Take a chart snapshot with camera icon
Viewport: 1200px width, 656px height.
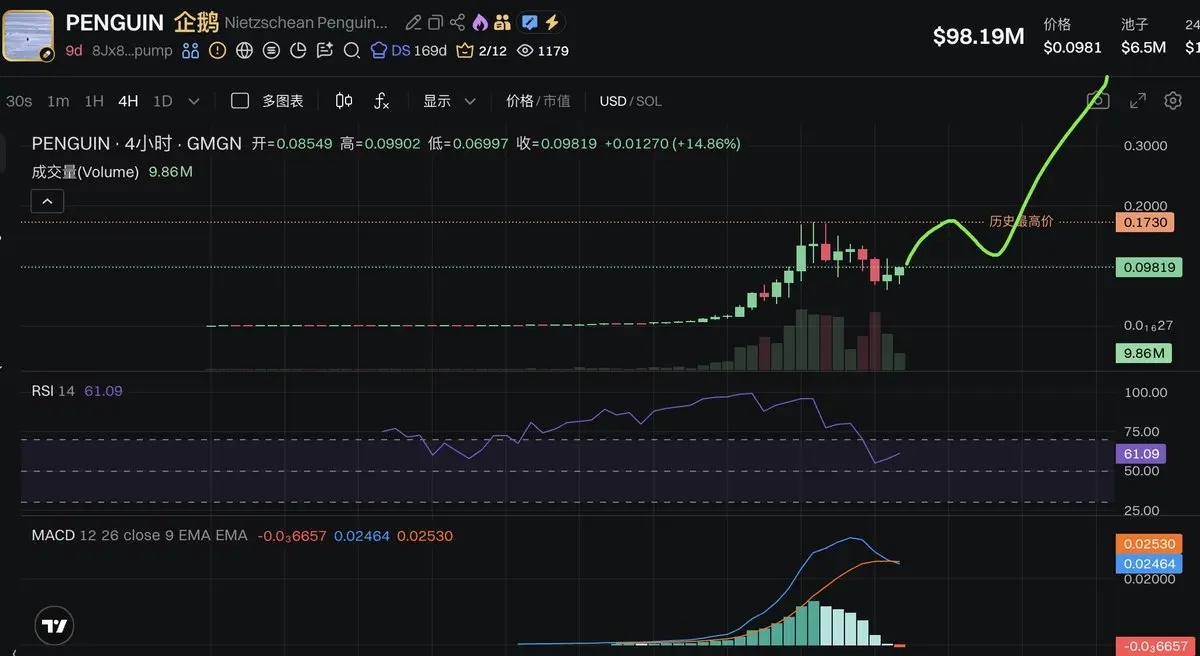click(x=1098, y=101)
